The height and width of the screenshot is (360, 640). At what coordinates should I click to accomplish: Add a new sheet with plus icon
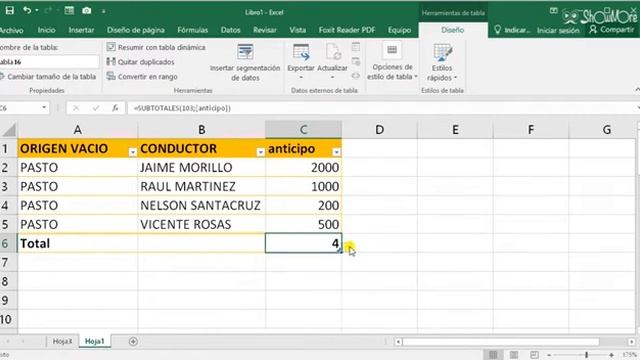click(x=133, y=342)
